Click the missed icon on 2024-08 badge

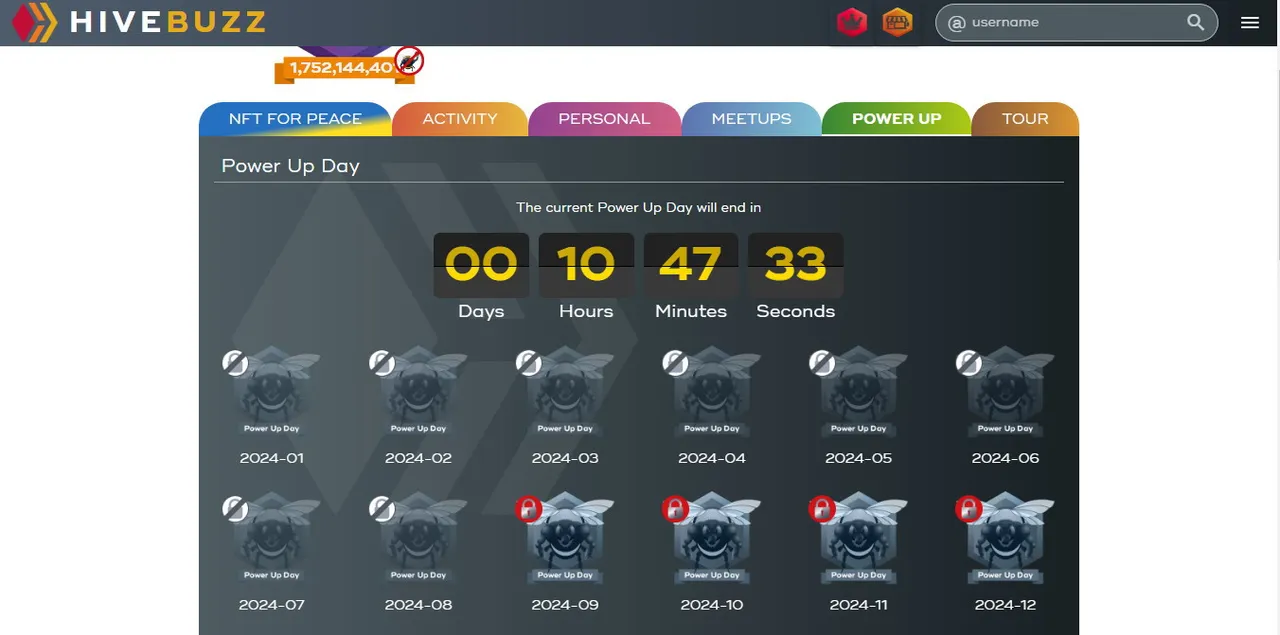coord(382,509)
